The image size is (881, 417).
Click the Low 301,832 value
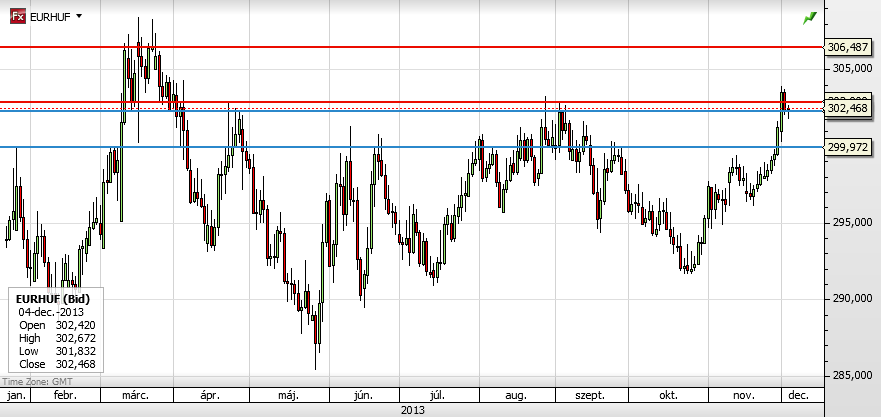(x=75, y=351)
